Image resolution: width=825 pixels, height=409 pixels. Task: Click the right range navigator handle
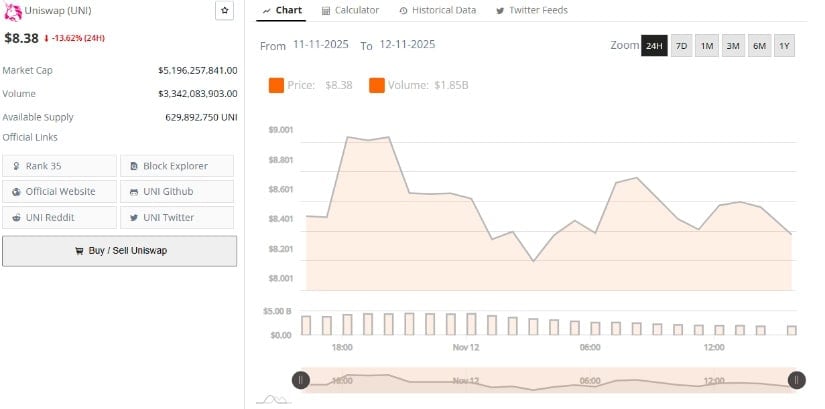797,380
